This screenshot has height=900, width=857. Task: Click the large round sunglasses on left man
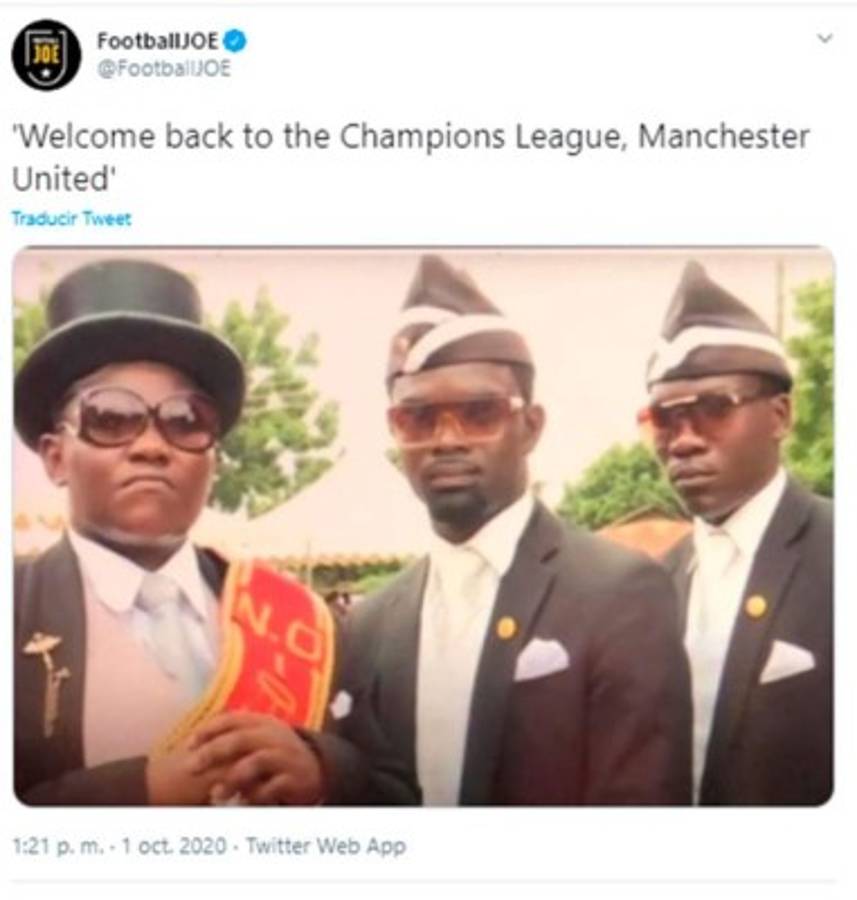tap(141, 418)
